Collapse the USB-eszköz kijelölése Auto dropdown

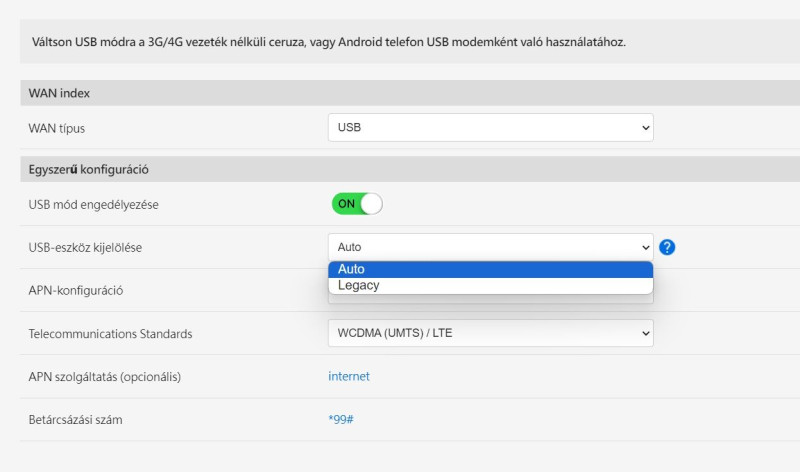[x=490, y=247]
